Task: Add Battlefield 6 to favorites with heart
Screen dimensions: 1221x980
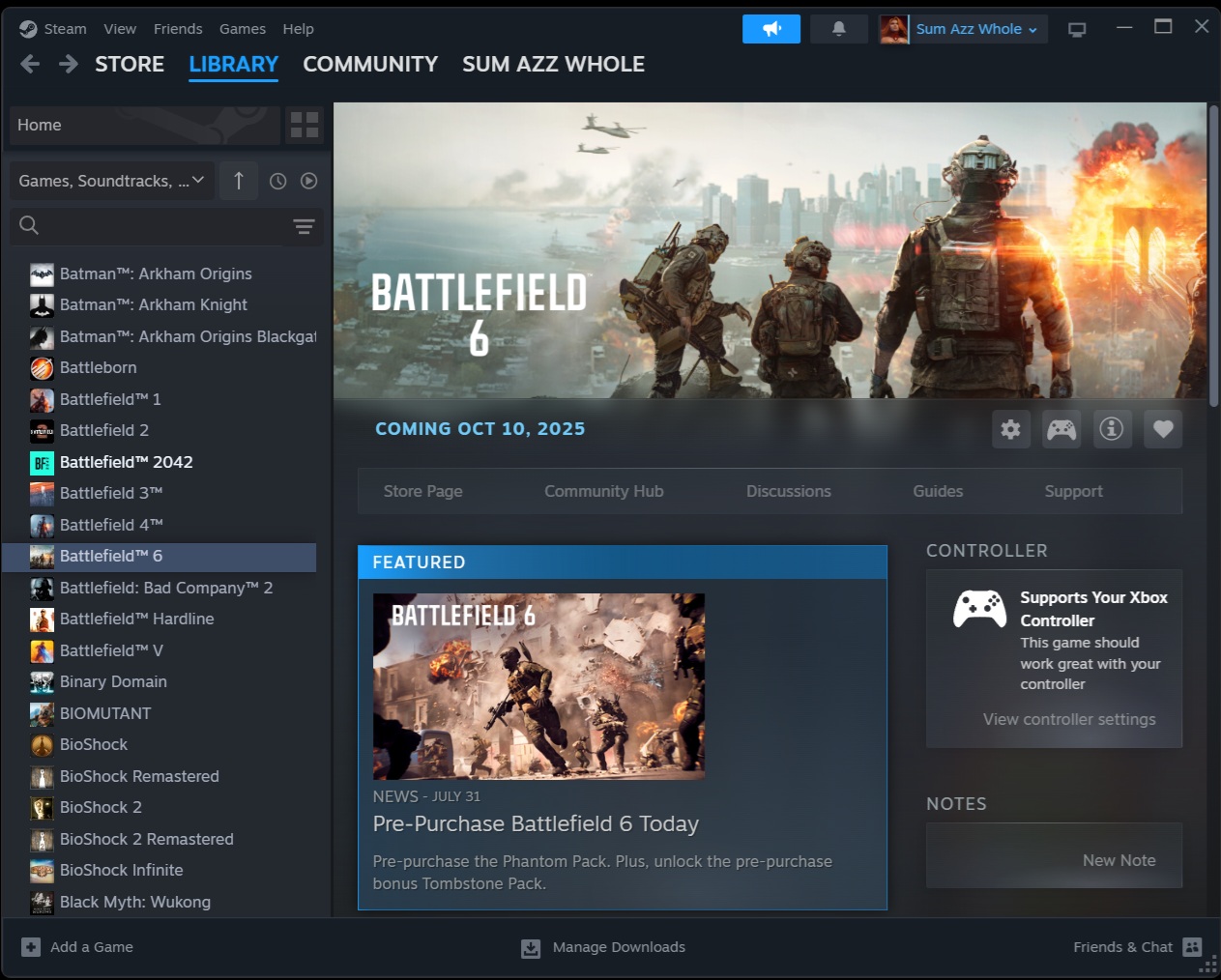Action: click(1163, 429)
